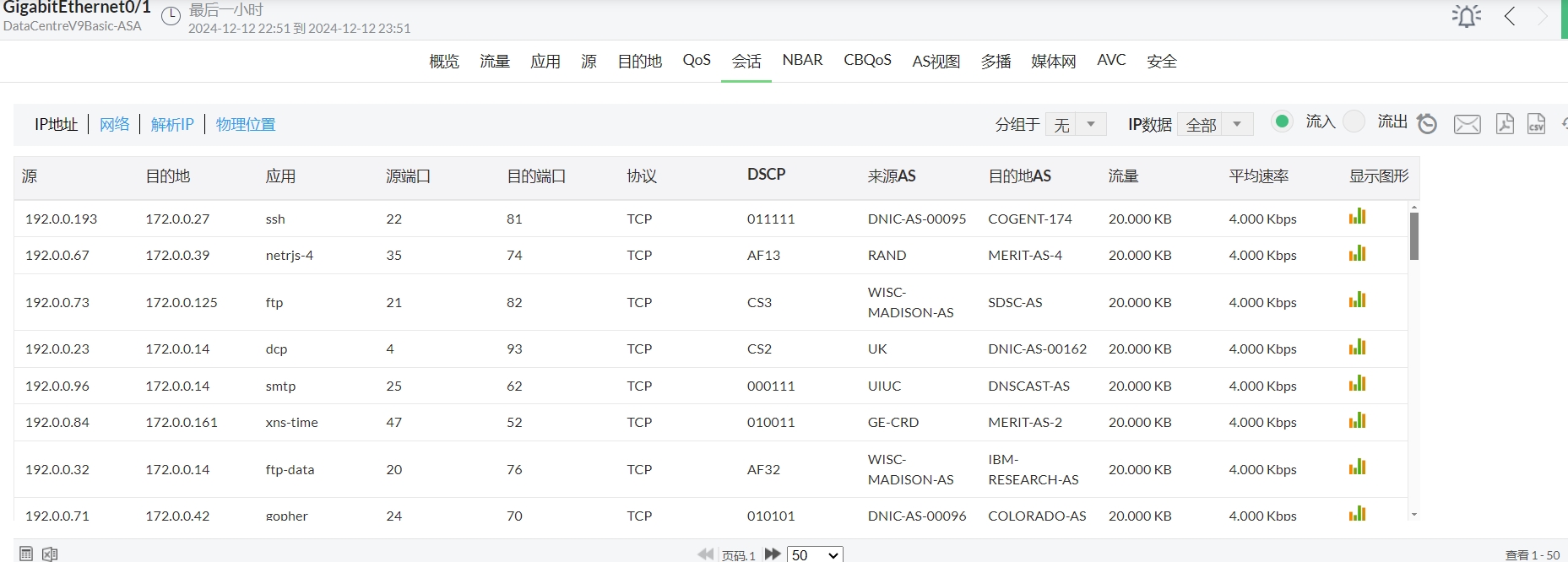Export the table as PDF
The image size is (1568, 562).
point(1505,124)
